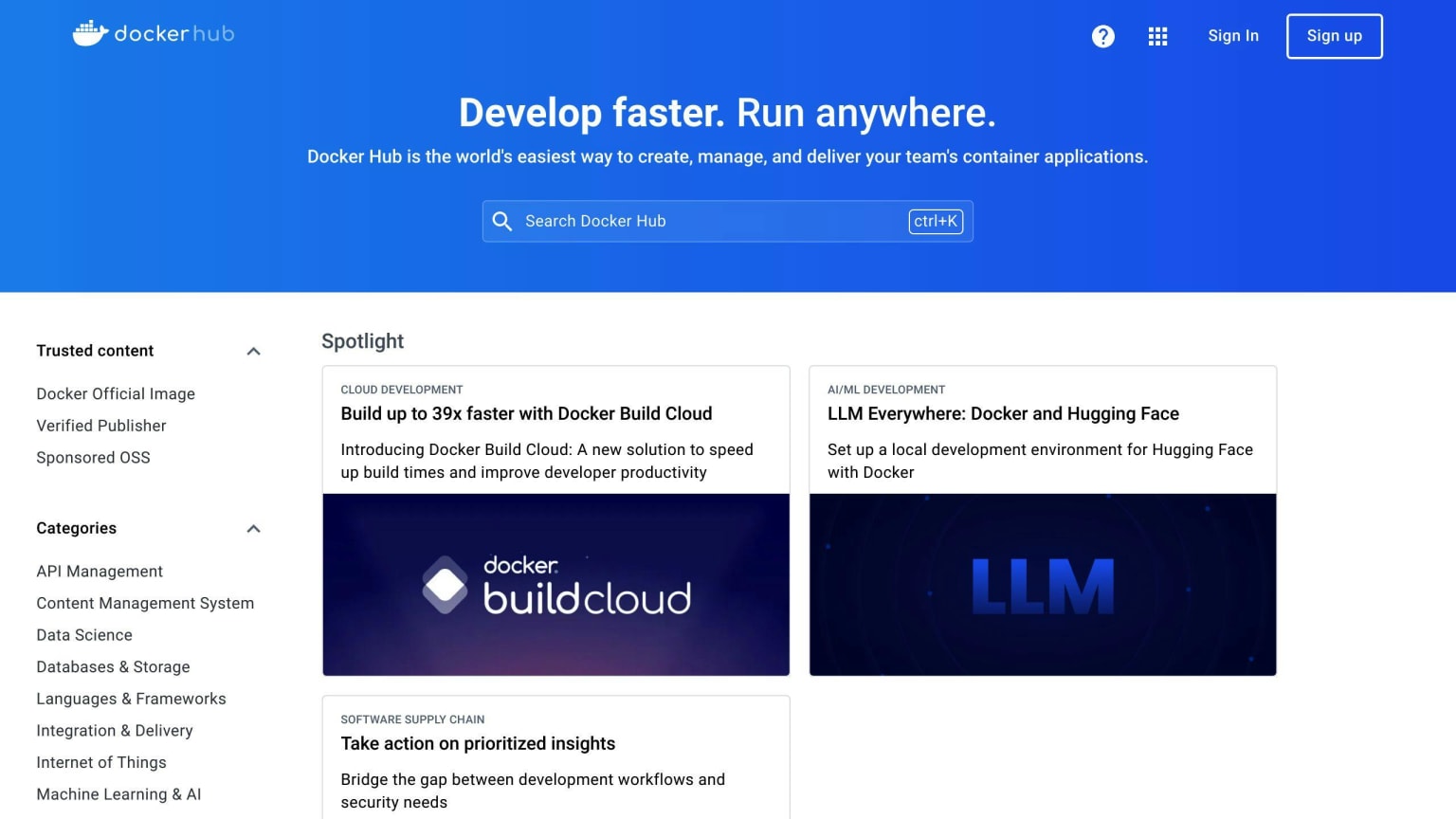Click the LLM banner image
1456x819 pixels.
point(1043,585)
